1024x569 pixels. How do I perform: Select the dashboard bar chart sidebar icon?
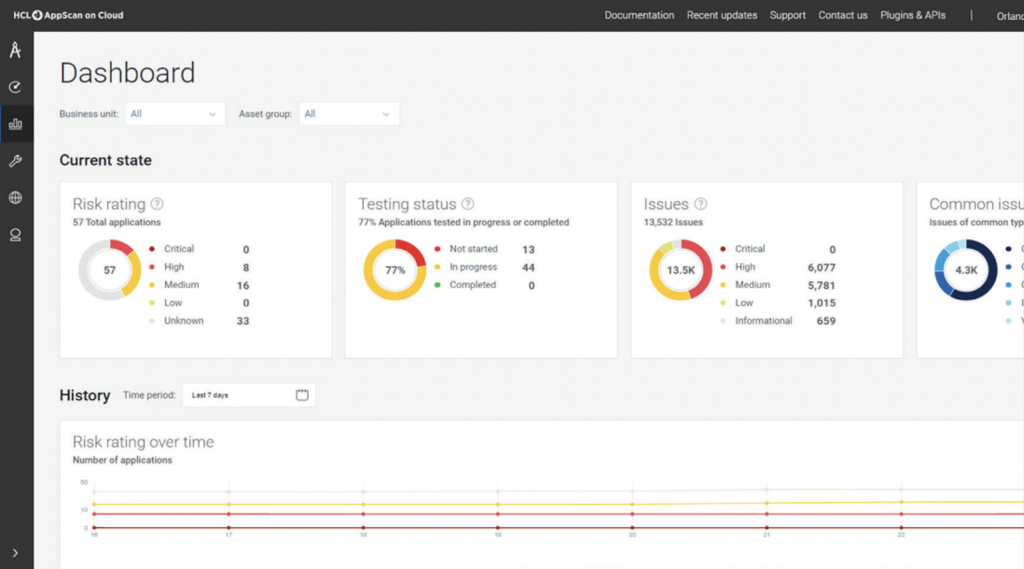[x=15, y=123]
